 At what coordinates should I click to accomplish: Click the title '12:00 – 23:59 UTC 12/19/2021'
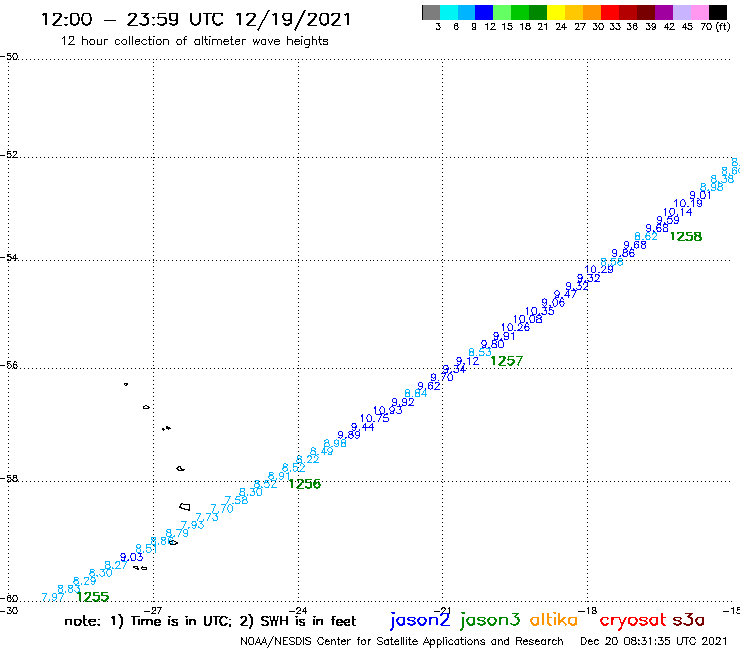[x=196, y=20]
